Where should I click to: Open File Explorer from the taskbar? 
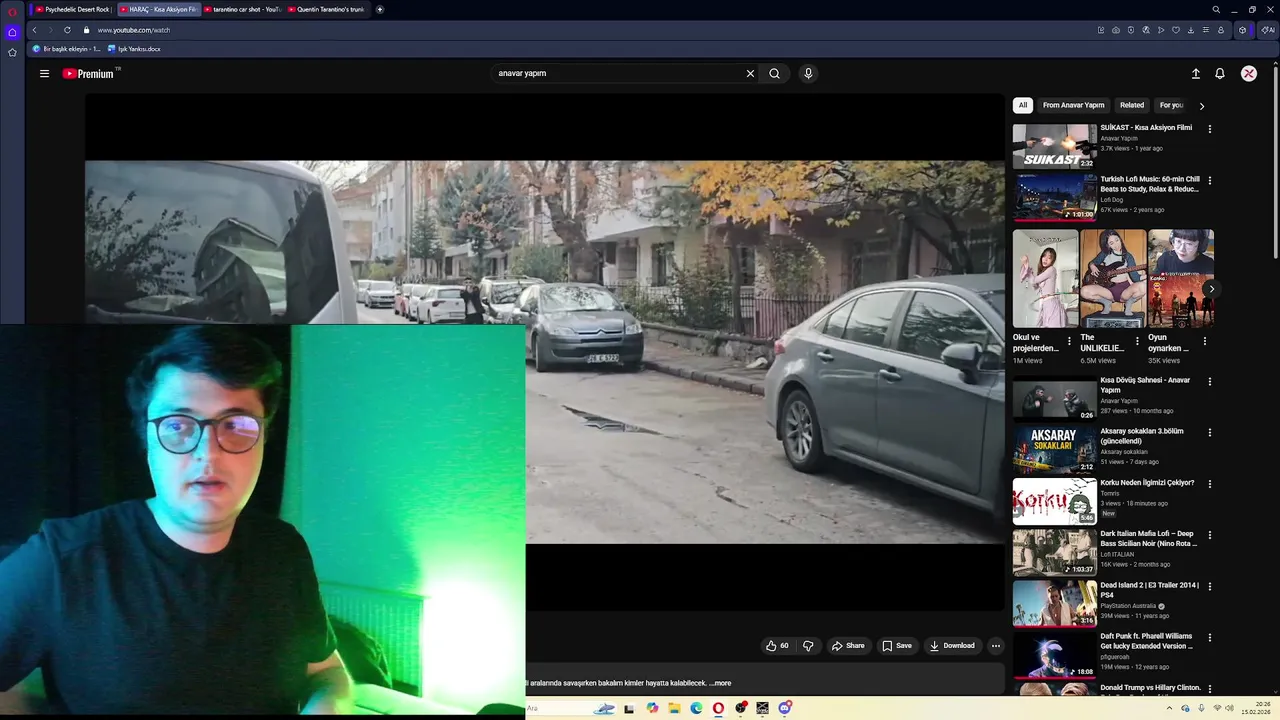point(674,708)
